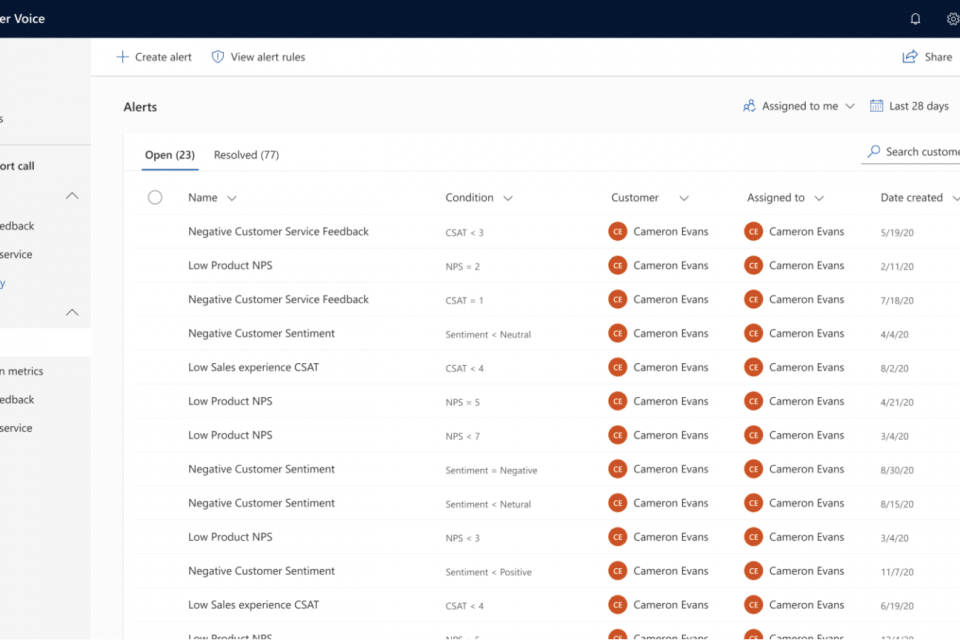
Task: Switch to the Resolved (77) tab
Action: coord(246,155)
